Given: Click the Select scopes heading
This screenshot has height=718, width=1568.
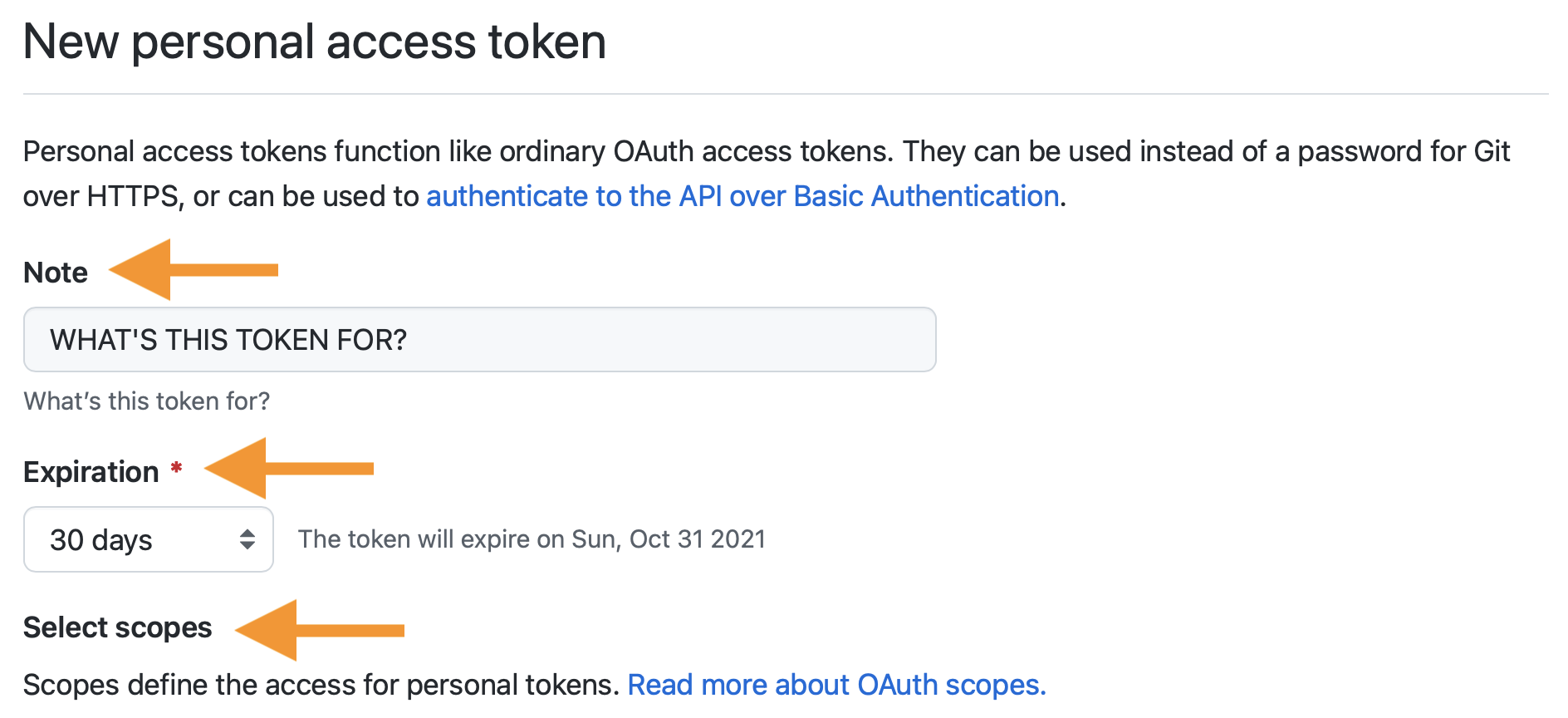Looking at the screenshot, I should pos(117,627).
